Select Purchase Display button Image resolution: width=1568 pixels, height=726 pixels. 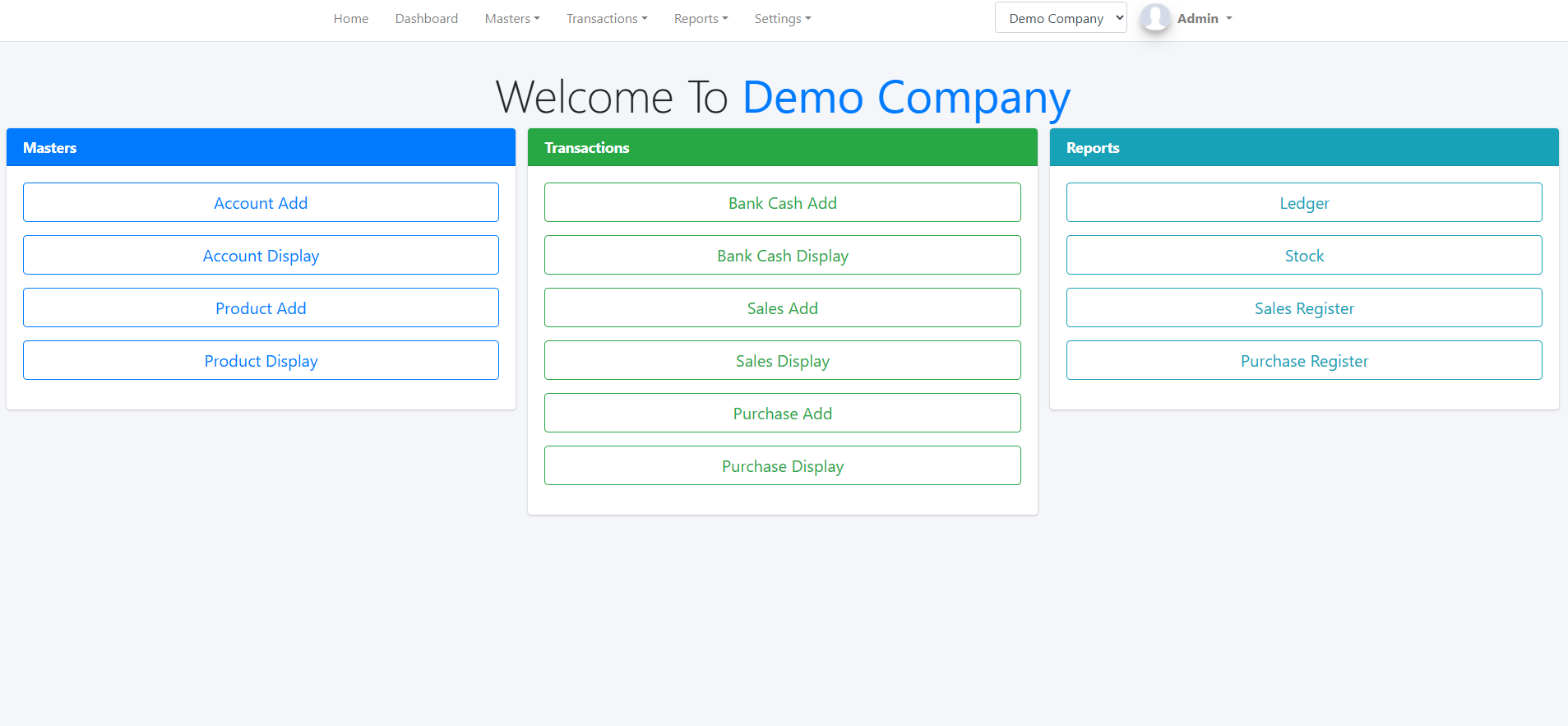pos(782,466)
